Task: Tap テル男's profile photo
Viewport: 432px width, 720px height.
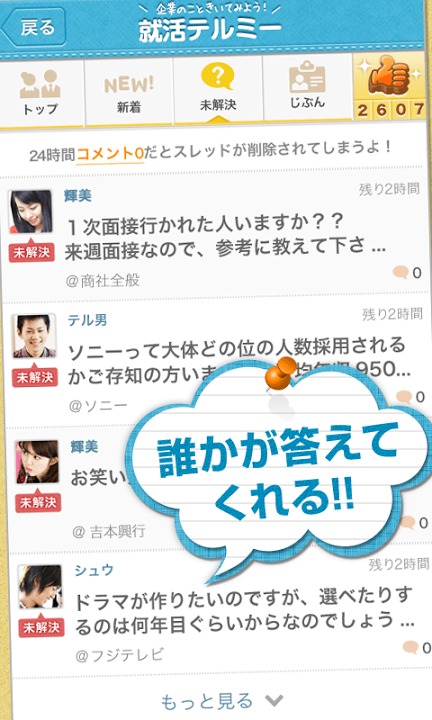Action: (34, 336)
